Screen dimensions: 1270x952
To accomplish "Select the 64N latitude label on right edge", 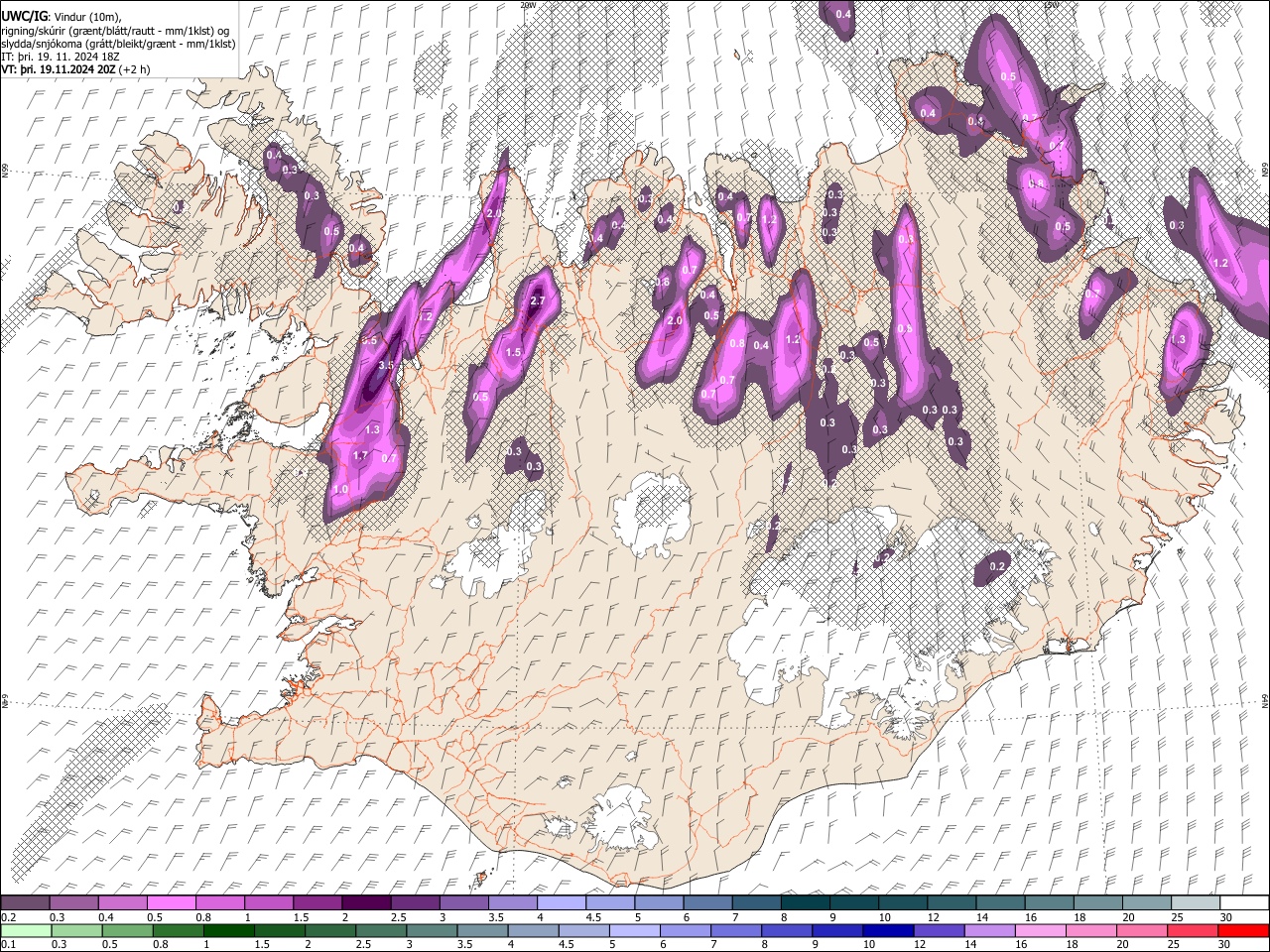I will pyautogui.click(x=1265, y=700).
